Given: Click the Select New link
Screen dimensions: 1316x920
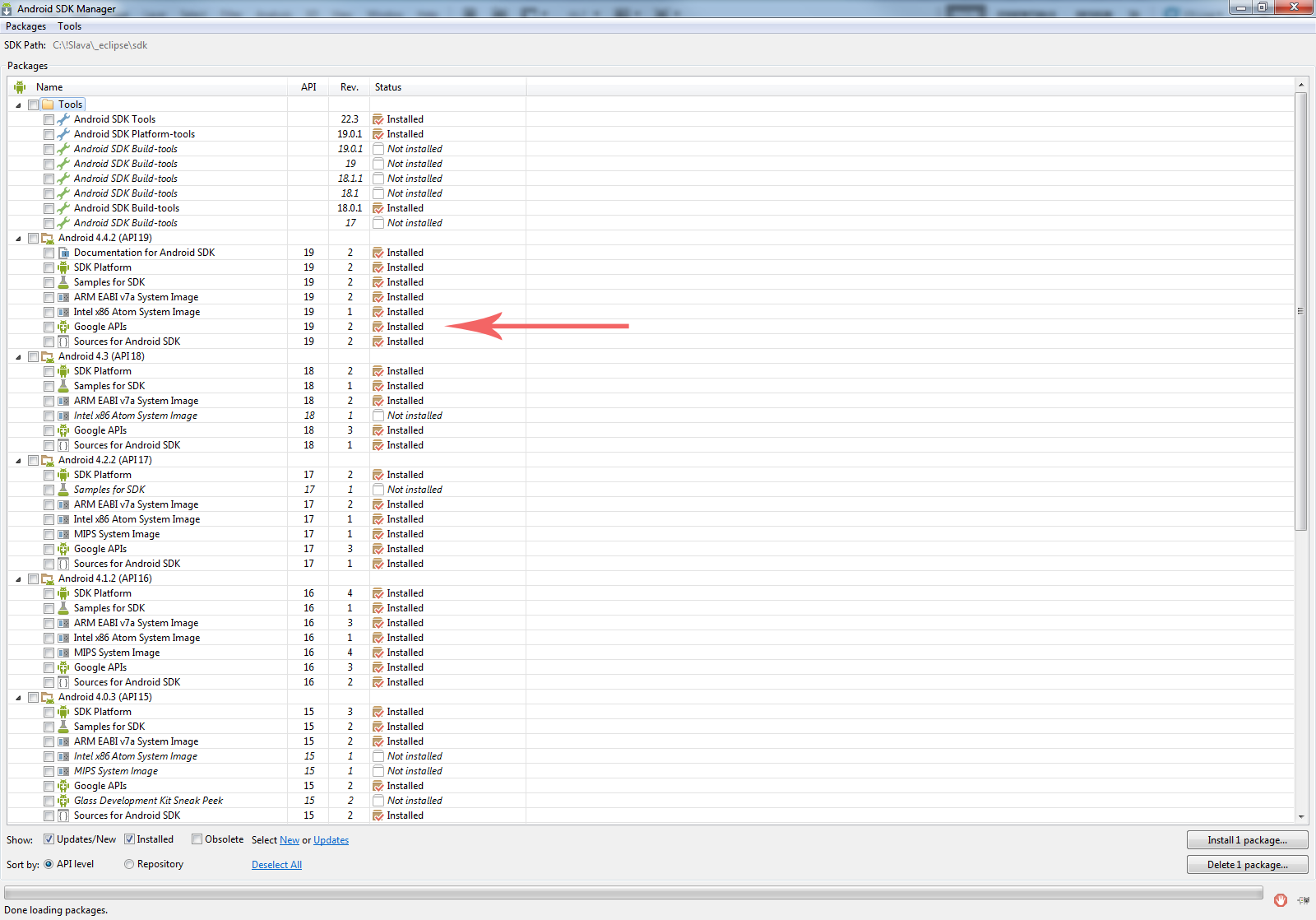Looking at the screenshot, I should pyautogui.click(x=290, y=840).
